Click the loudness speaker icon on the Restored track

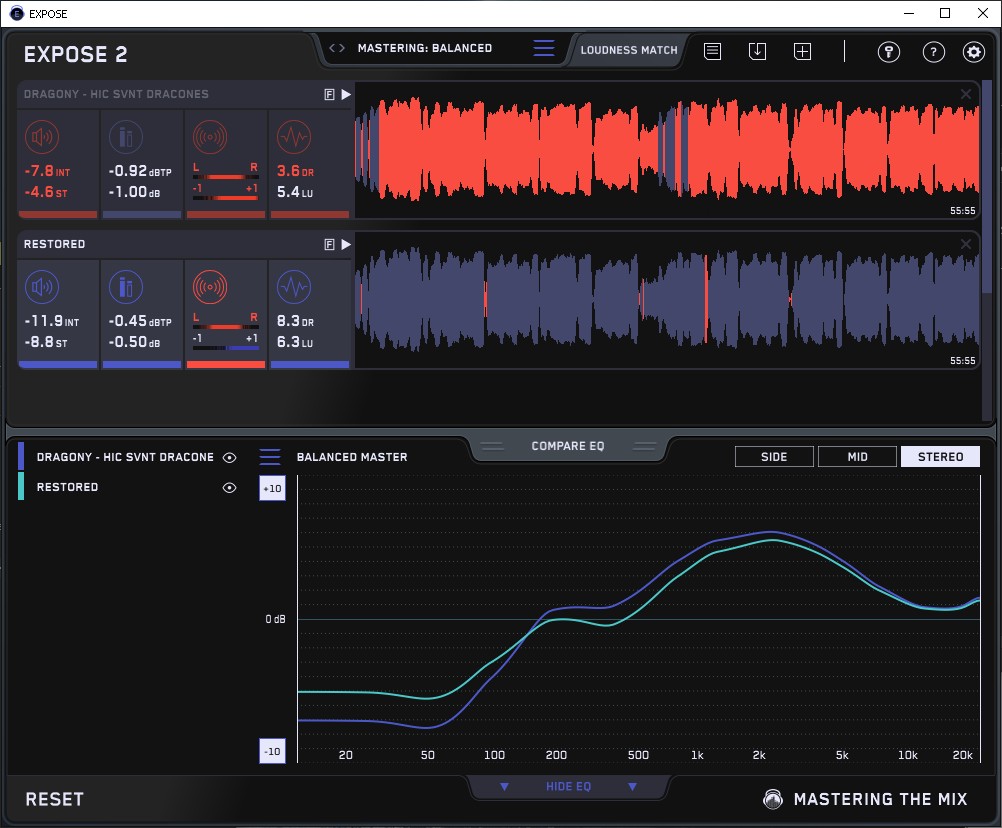pos(42,287)
